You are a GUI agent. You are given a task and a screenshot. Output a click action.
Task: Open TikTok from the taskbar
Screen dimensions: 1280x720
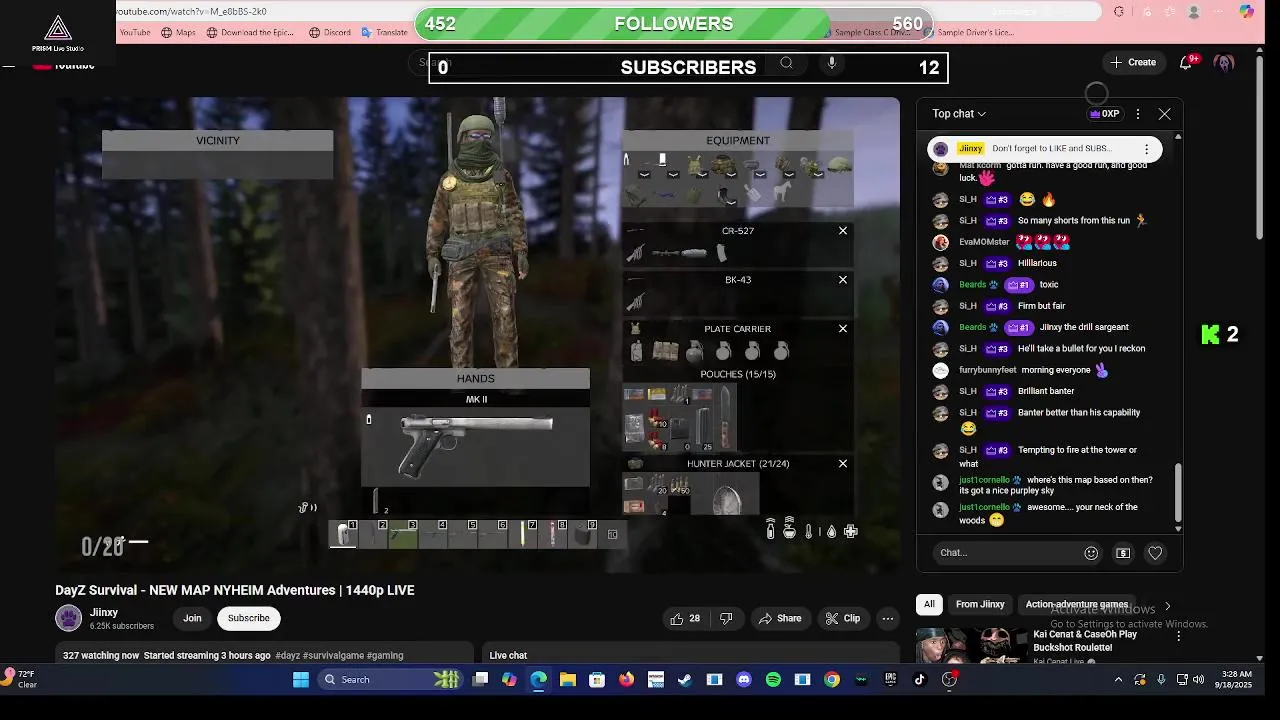tap(920, 680)
